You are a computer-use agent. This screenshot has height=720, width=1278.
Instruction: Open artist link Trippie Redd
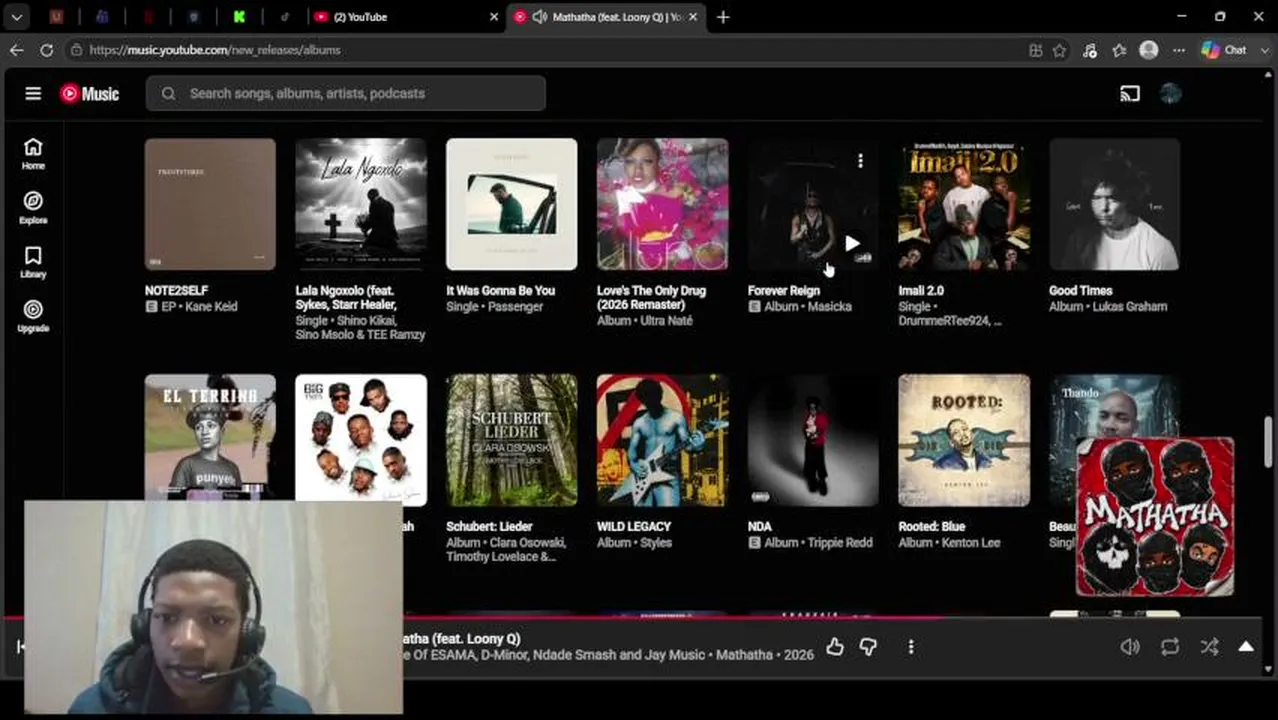839,543
